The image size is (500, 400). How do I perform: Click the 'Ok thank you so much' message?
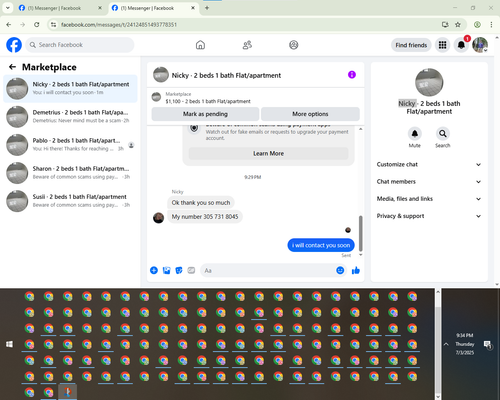(201, 203)
